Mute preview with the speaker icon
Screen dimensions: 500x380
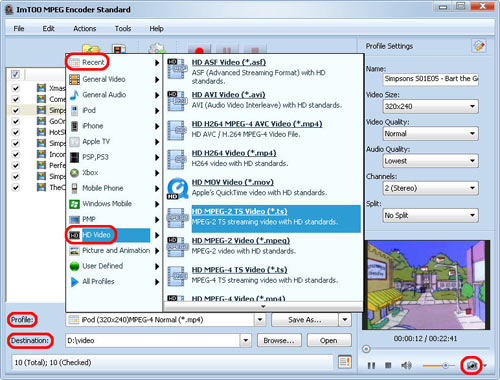click(406, 366)
